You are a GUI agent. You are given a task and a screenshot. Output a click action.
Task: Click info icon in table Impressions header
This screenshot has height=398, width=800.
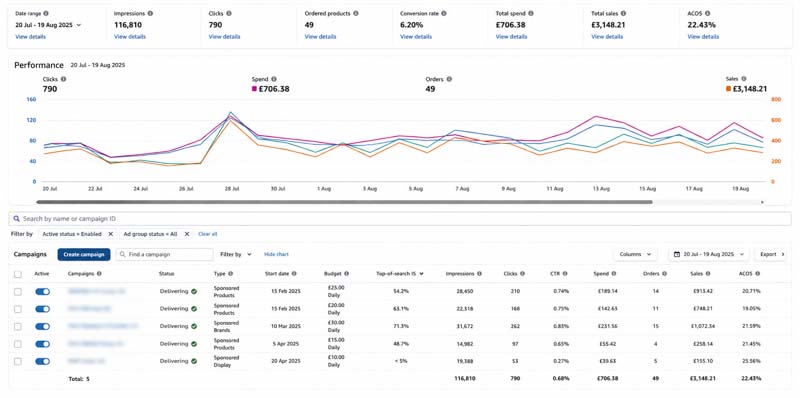click(479, 273)
